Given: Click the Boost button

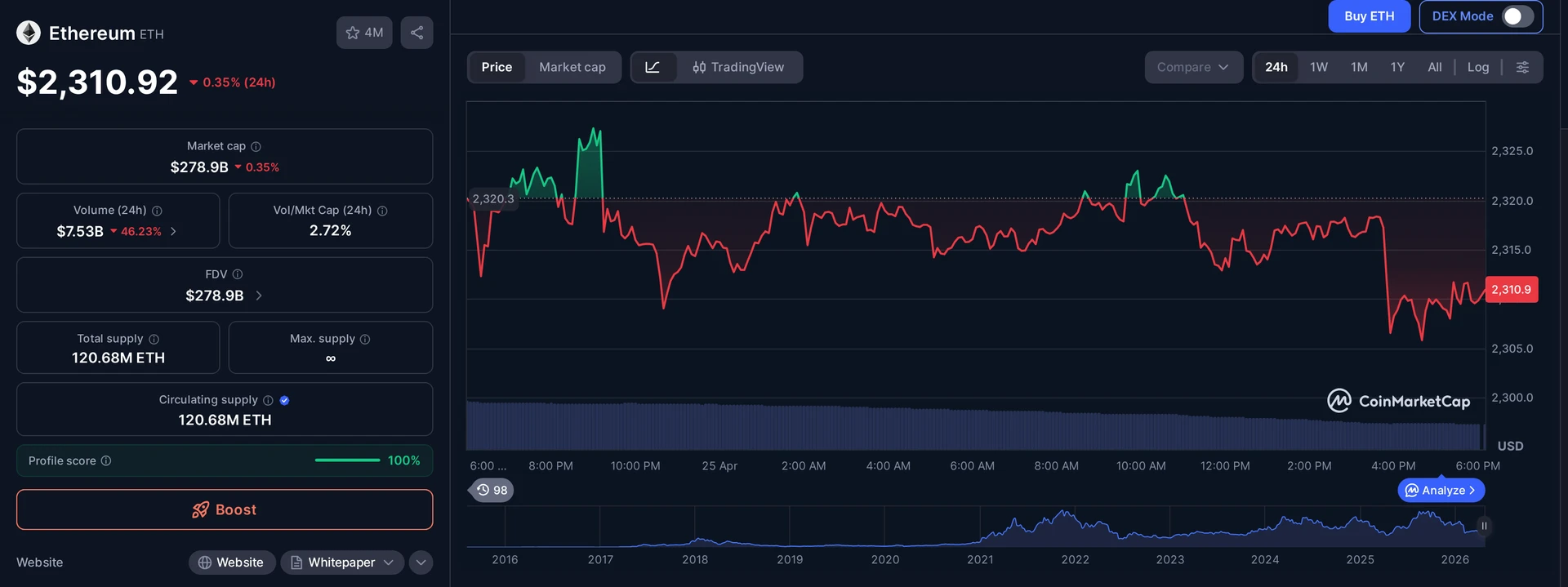Looking at the screenshot, I should 225,509.
